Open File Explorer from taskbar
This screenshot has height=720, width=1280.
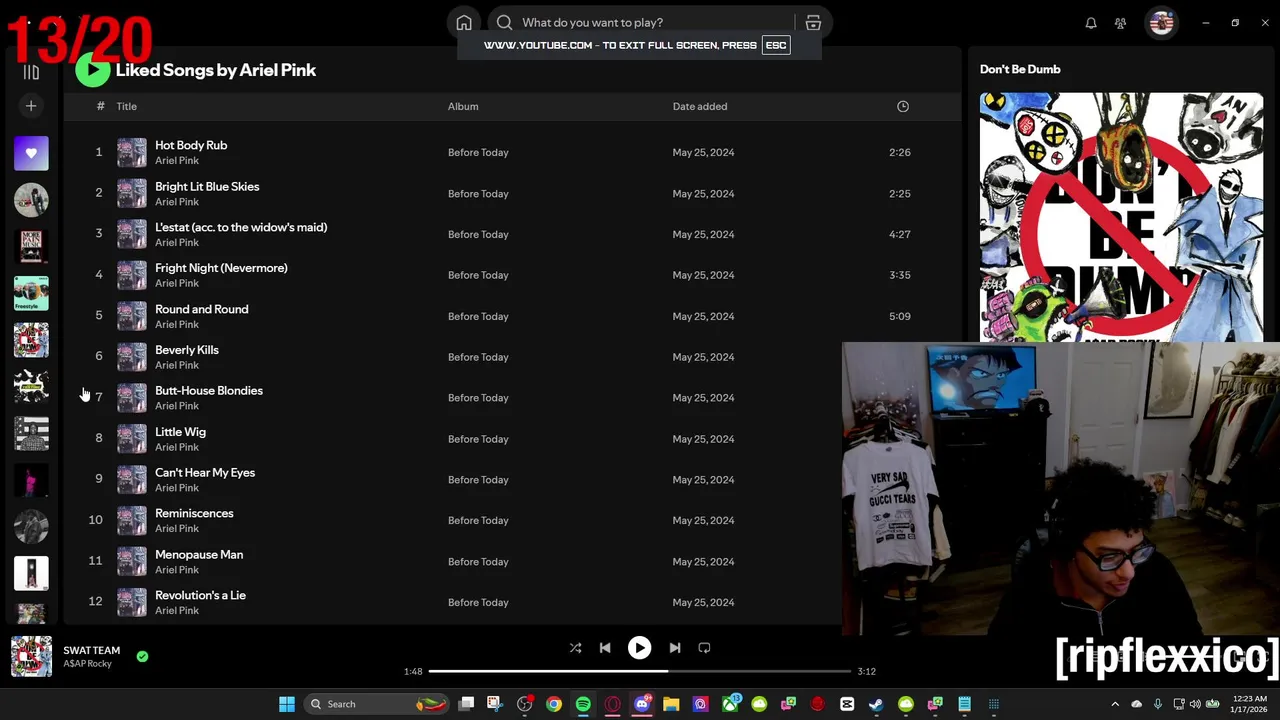[671, 704]
